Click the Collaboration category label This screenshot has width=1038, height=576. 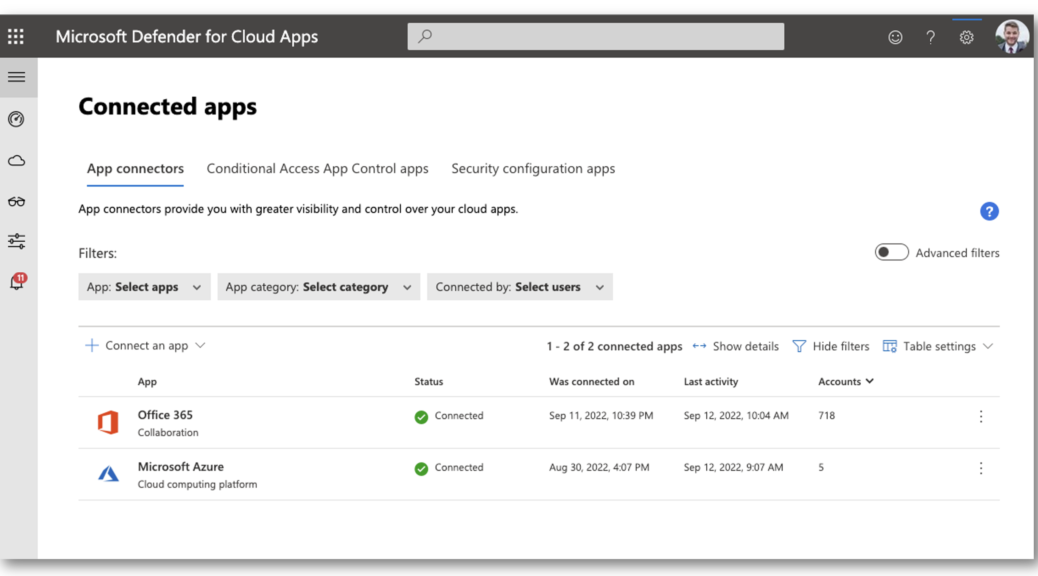(x=168, y=432)
